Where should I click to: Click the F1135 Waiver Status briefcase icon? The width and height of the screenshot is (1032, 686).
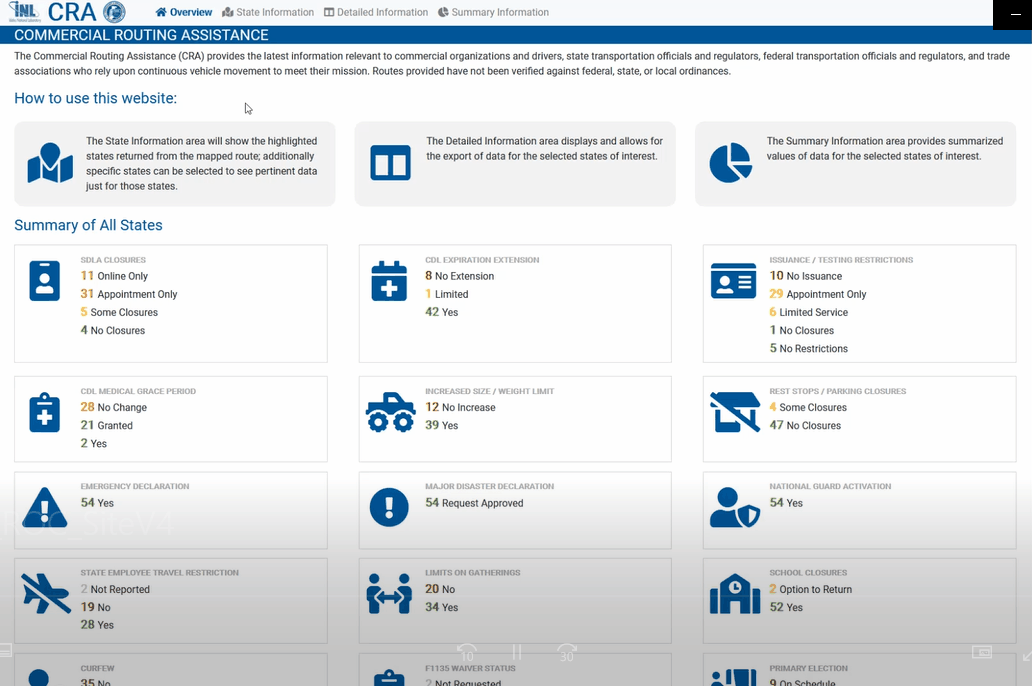coord(389,677)
